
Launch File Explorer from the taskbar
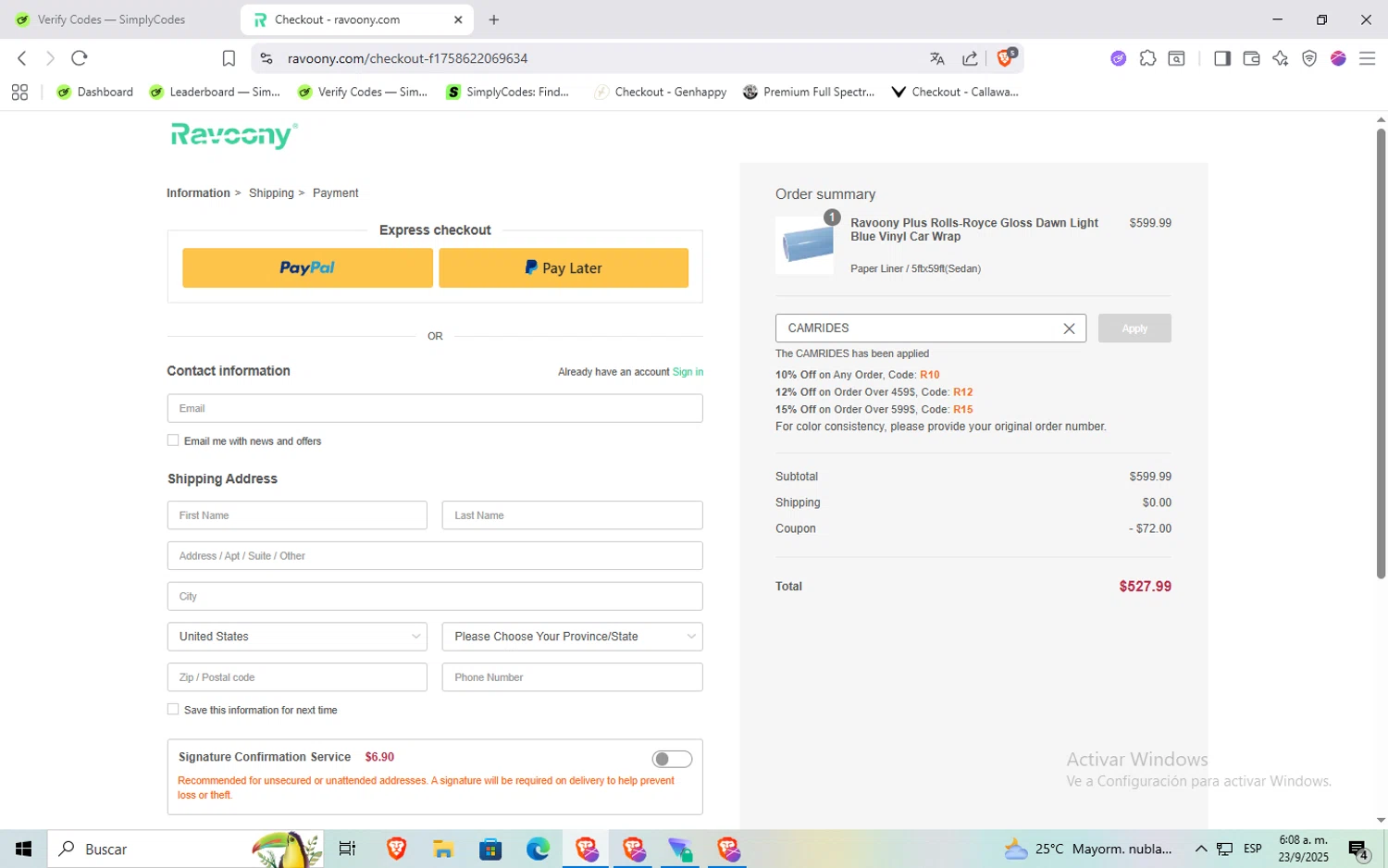coord(443,849)
